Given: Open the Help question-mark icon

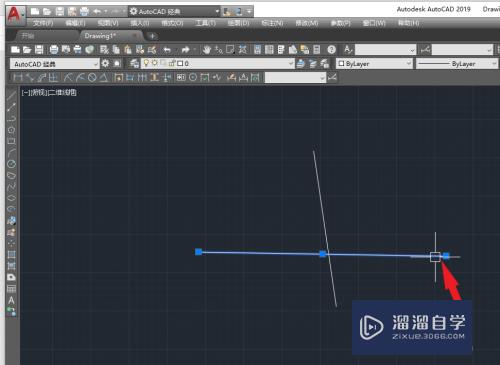Looking at the screenshot, I should (x=331, y=50).
